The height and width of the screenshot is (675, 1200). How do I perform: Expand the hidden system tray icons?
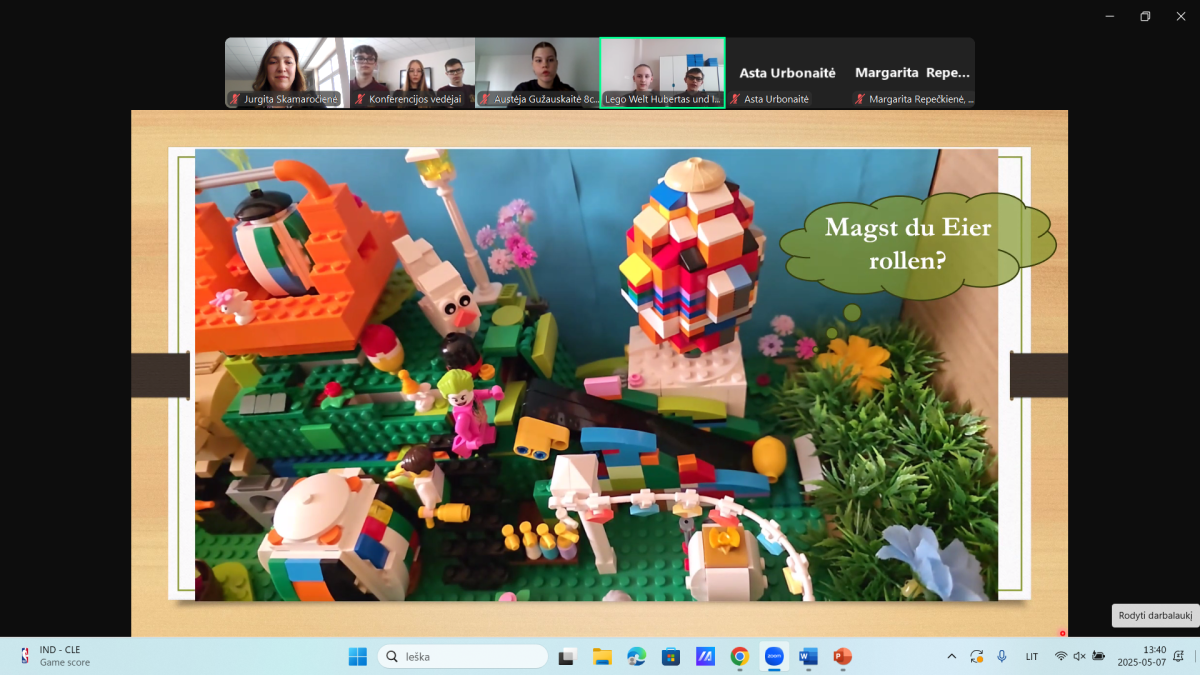(x=951, y=657)
